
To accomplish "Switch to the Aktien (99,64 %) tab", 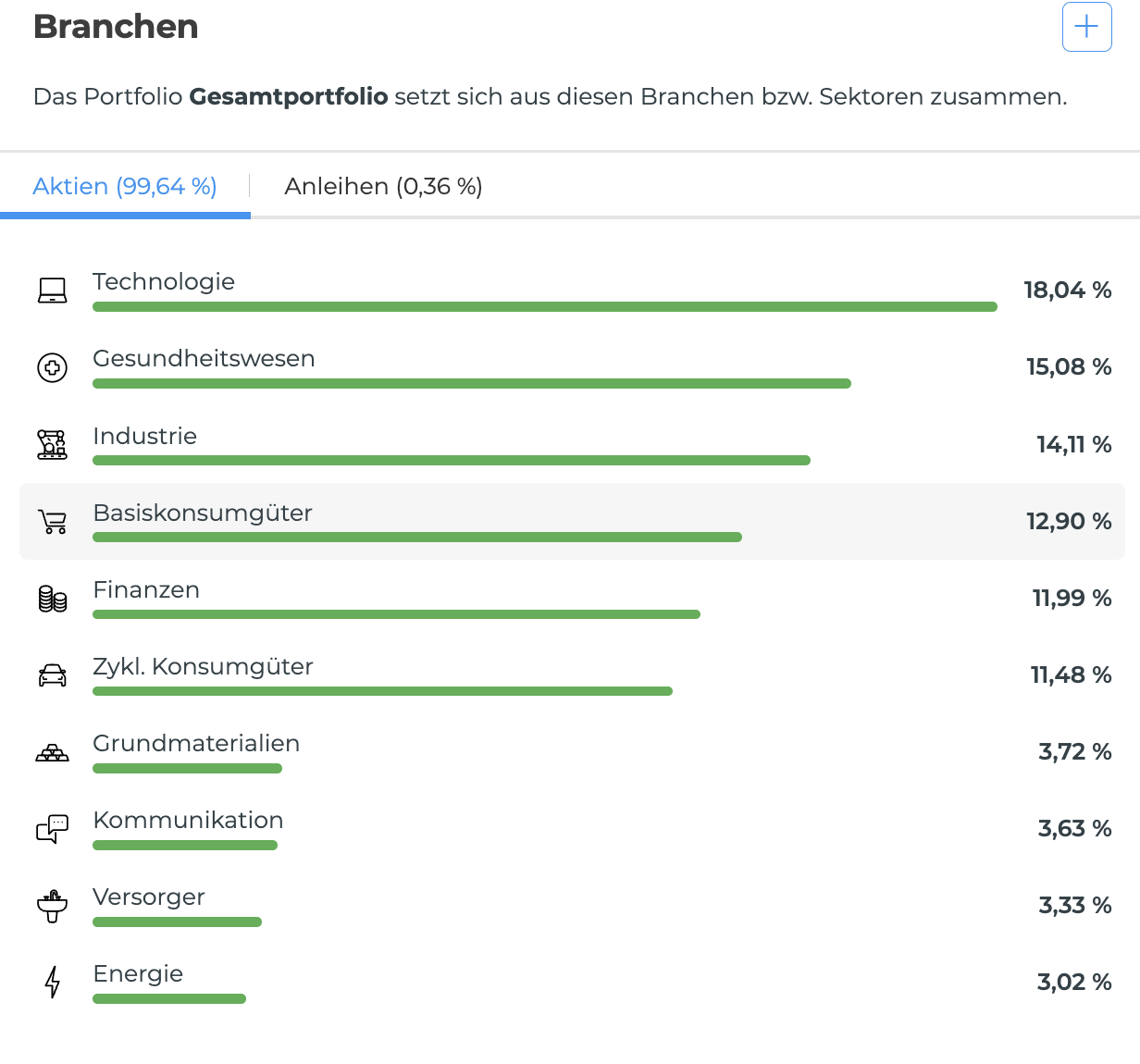I will 125,187.
